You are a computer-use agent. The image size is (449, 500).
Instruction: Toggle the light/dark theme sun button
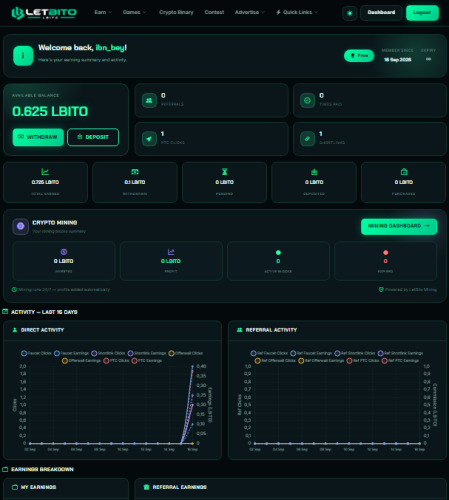point(350,13)
